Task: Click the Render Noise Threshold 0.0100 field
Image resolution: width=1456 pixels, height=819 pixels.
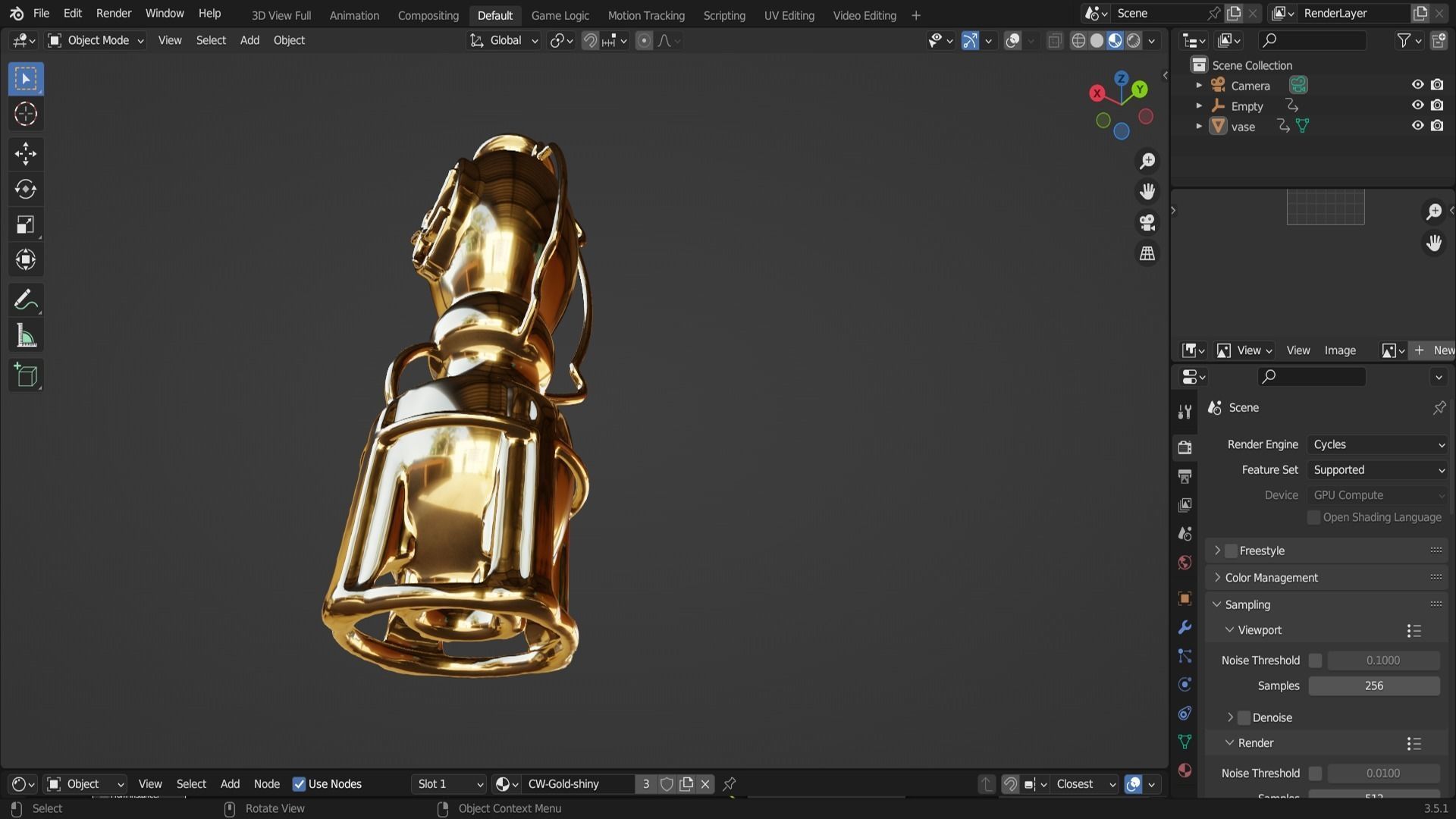Action: [x=1382, y=773]
